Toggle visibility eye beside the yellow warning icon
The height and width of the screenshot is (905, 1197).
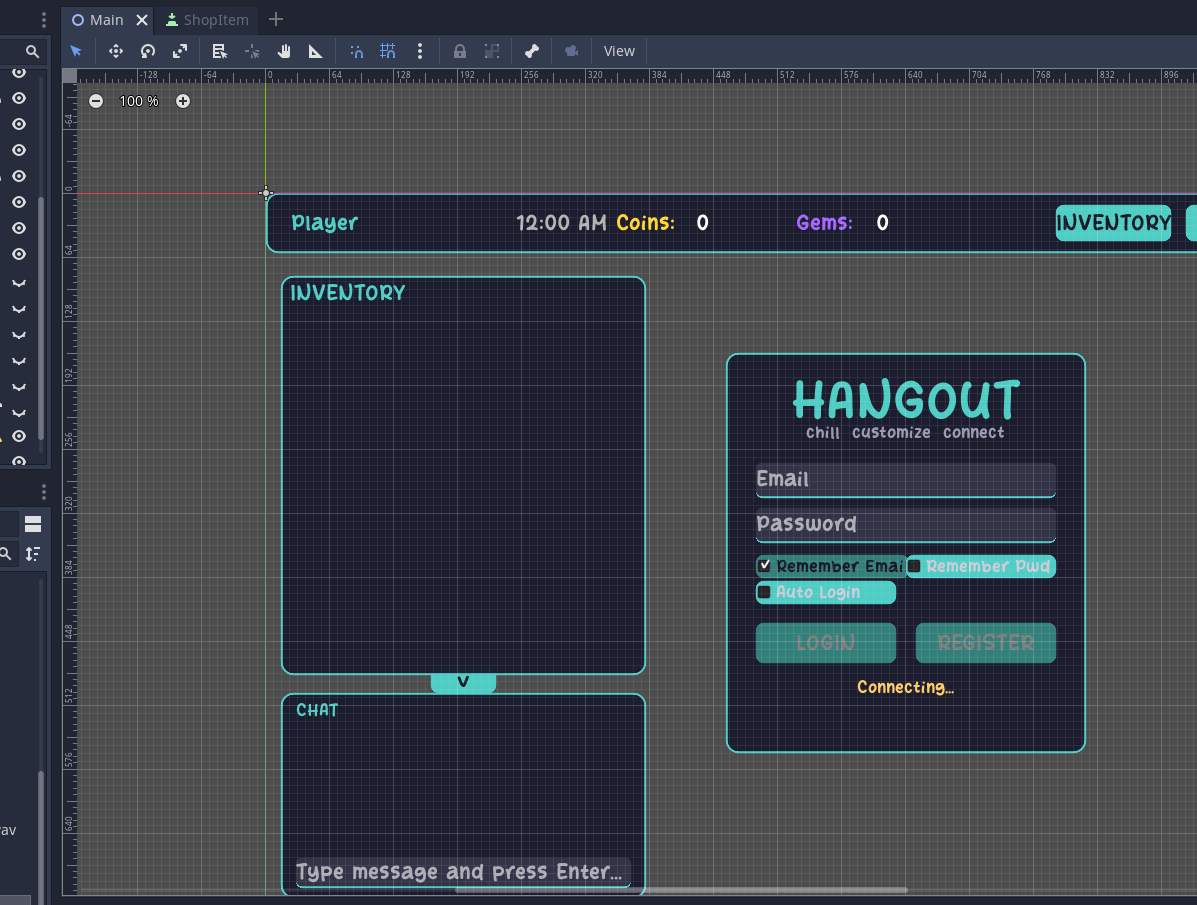(19, 436)
